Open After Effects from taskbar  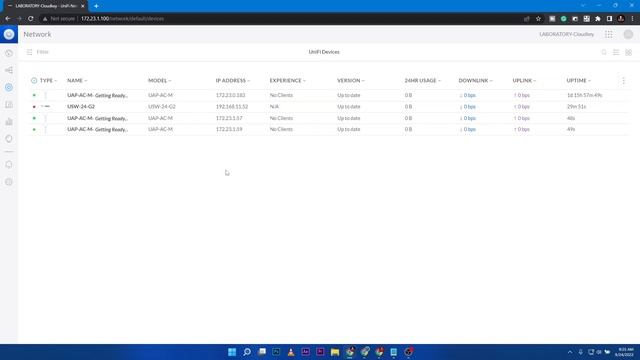[305, 352]
